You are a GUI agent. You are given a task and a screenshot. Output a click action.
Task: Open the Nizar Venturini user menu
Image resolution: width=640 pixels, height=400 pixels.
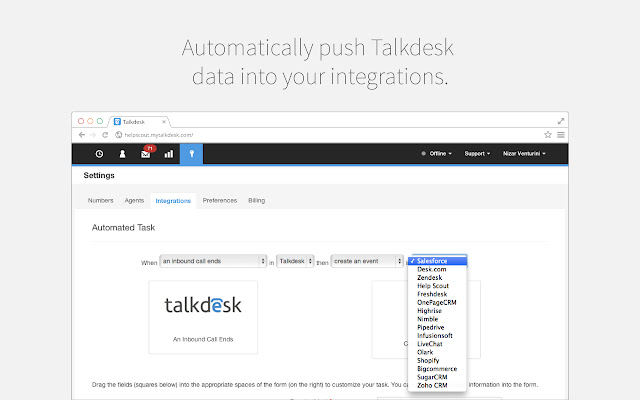point(524,153)
